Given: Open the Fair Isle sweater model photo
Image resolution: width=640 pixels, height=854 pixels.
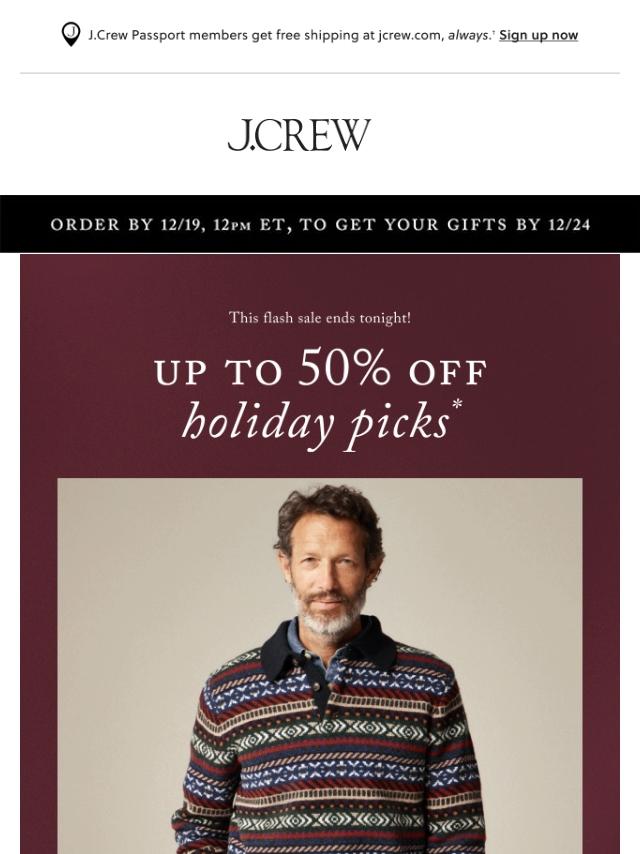Looking at the screenshot, I should coord(320,666).
